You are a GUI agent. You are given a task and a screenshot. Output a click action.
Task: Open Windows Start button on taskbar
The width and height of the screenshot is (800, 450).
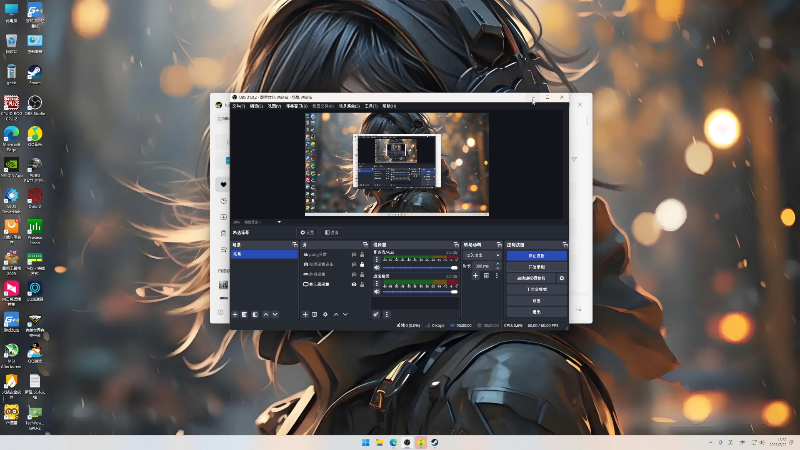[x=365, y=442]
